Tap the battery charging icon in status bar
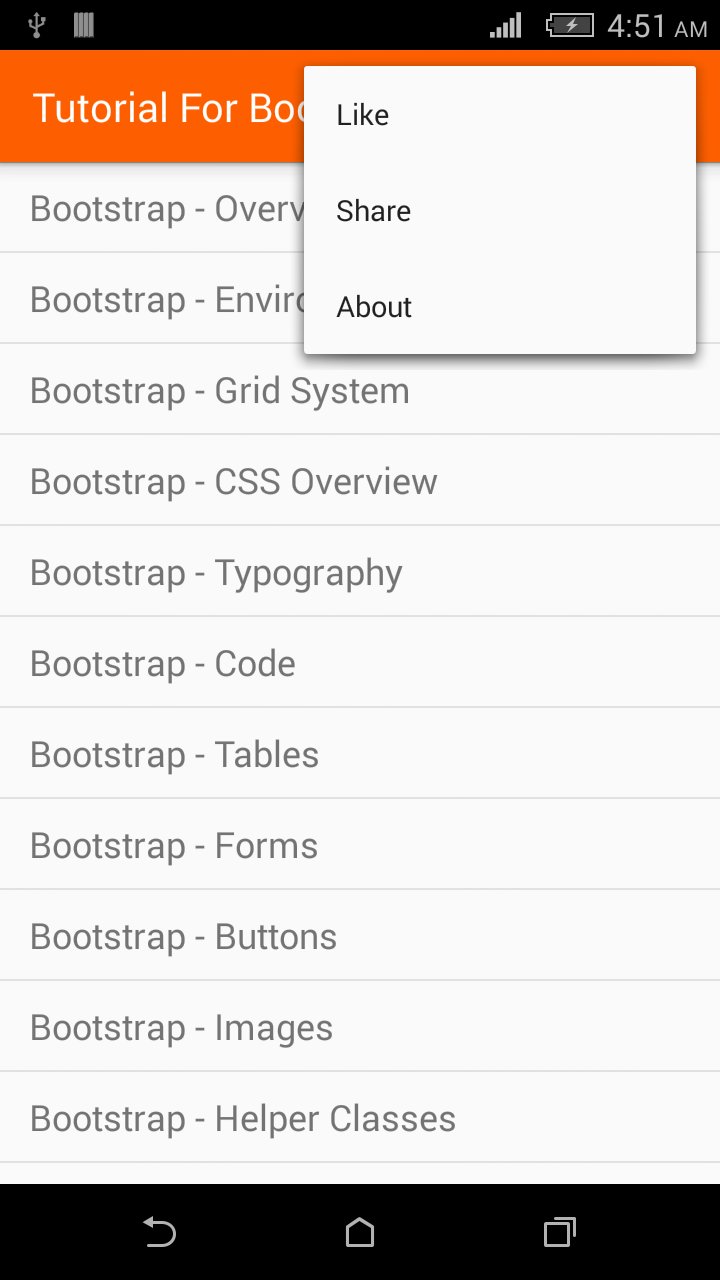 coord(570,26)
